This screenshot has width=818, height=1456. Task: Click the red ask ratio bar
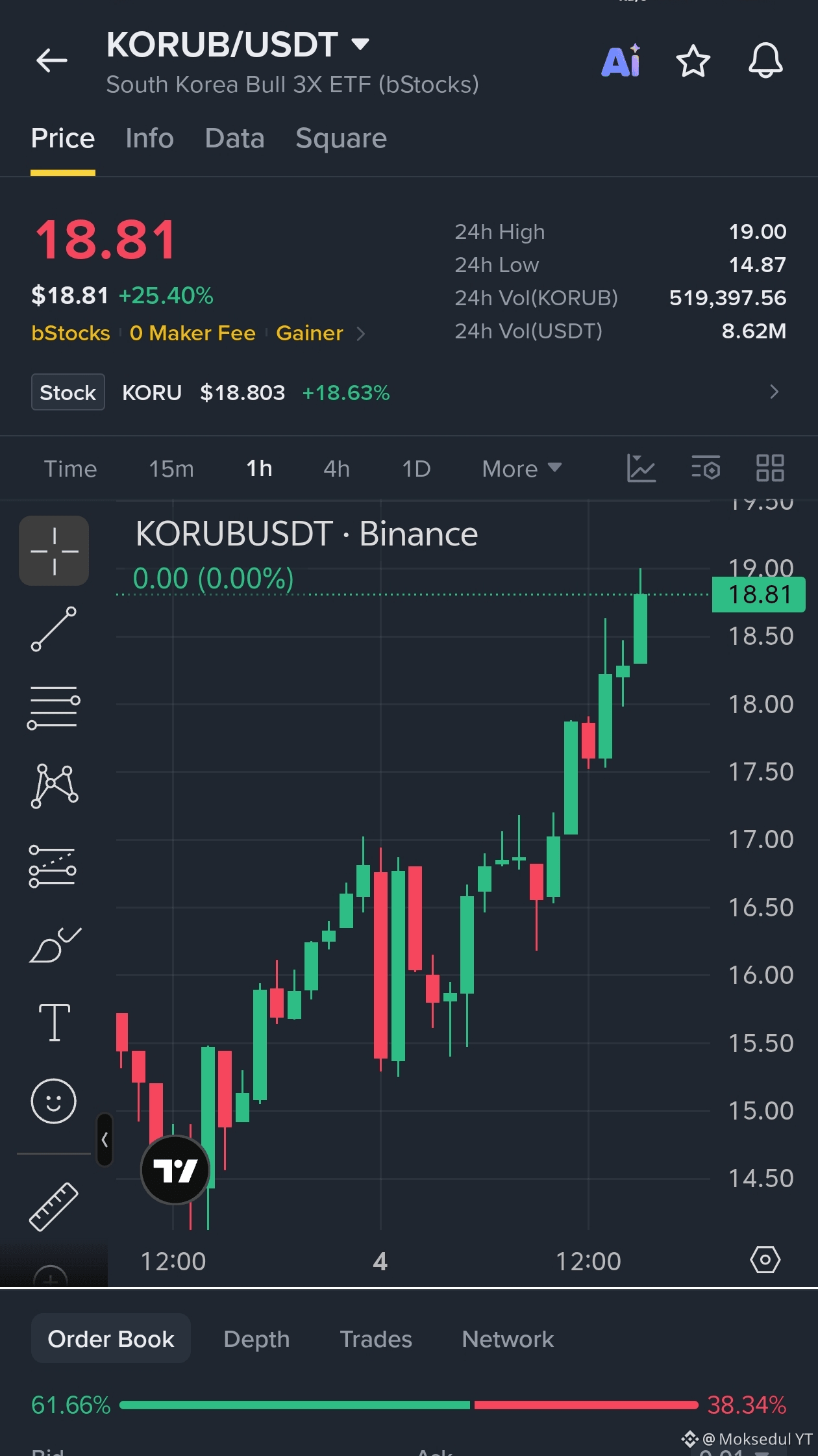586,1405
